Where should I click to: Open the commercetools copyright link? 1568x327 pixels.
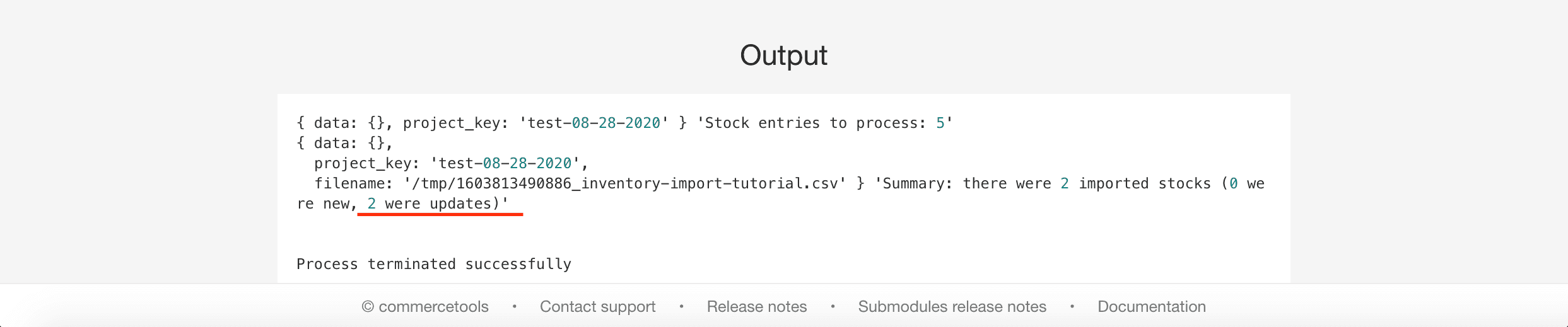coord(425,307)
